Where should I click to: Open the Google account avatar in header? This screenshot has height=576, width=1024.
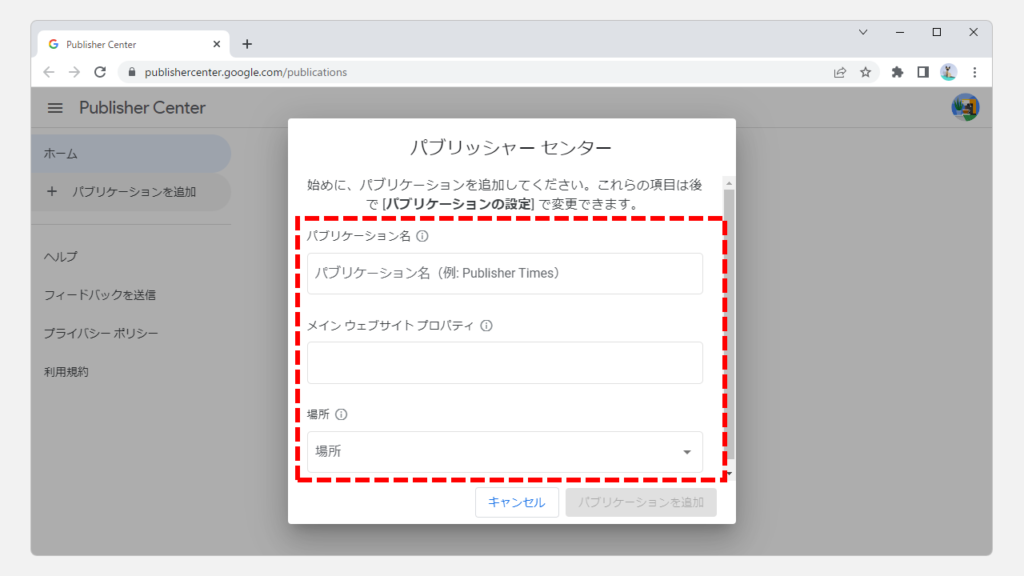coord(965,108)
